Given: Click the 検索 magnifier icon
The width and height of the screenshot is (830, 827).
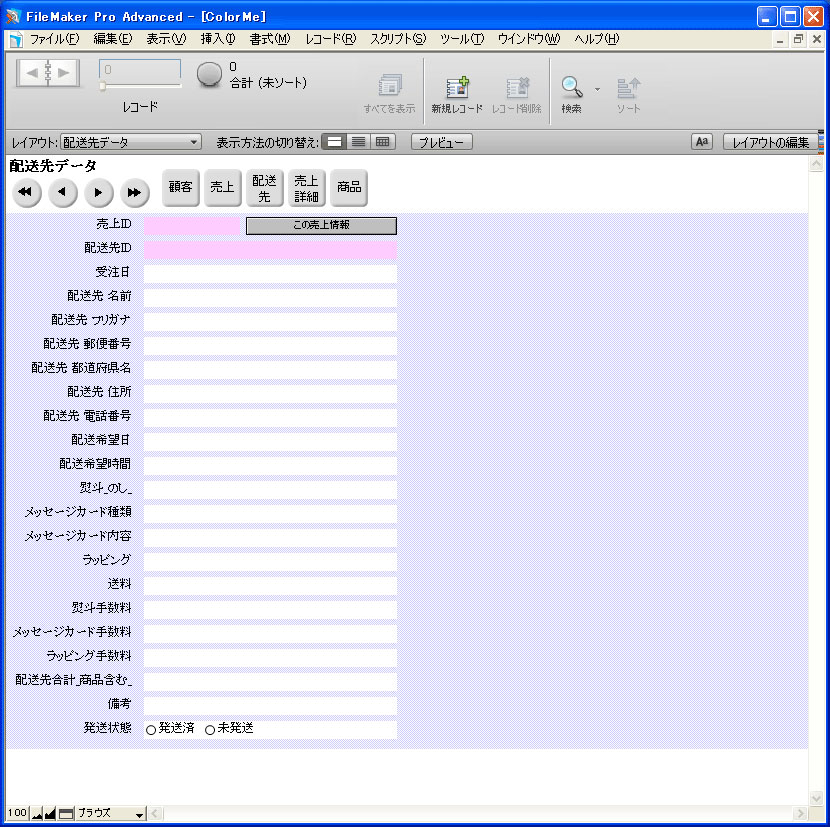Looking at the screenshot, I should point(572,87).
